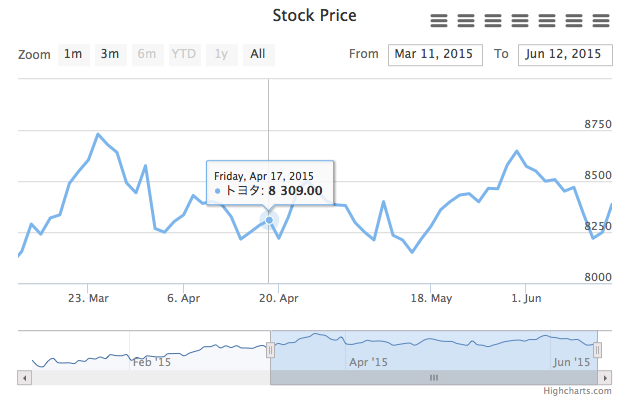Viewport: 627px width, 404px height.
Task: Click the navigator's left range handle
Action: pyautogui.click(x=270, y=350)
